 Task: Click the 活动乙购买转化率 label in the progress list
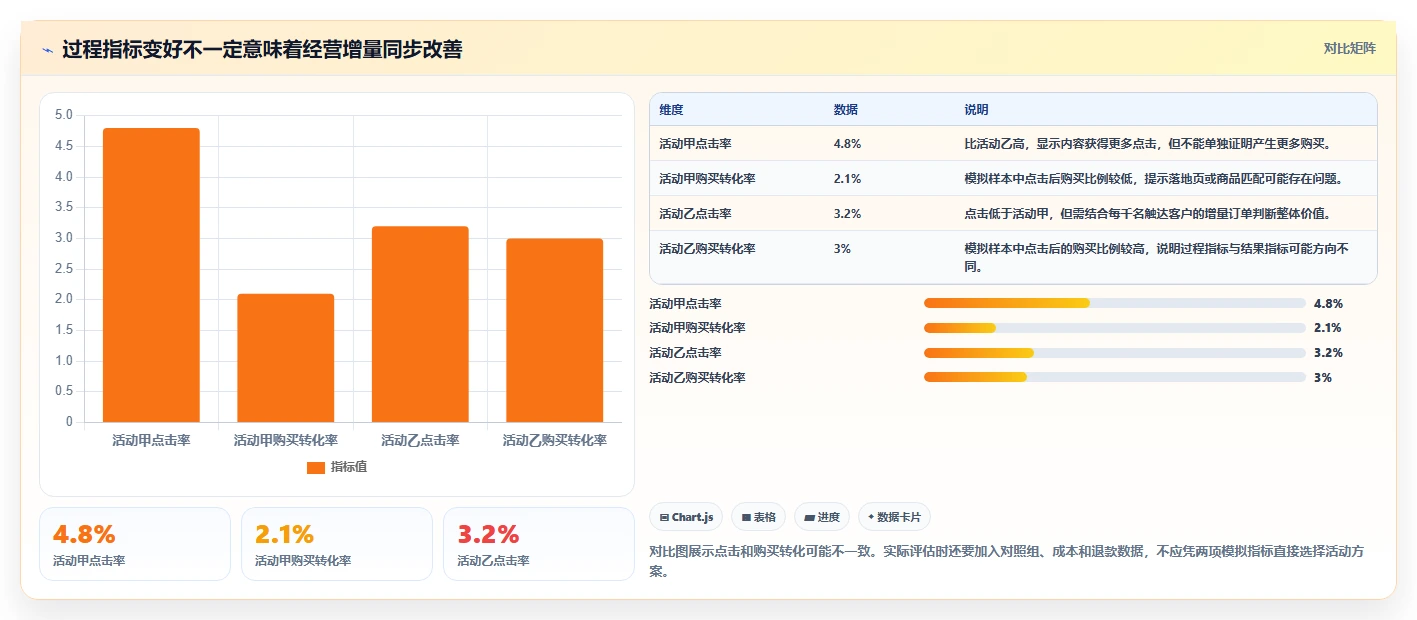tap(697, 377)
